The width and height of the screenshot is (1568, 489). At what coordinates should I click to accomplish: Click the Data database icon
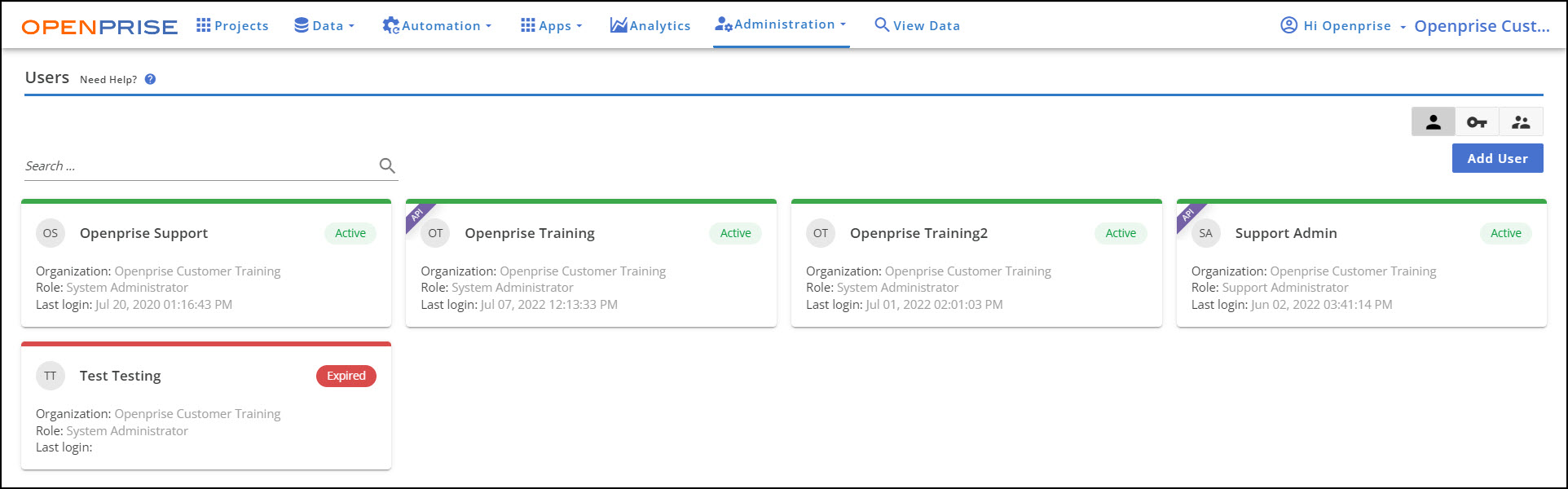(302, 25)
